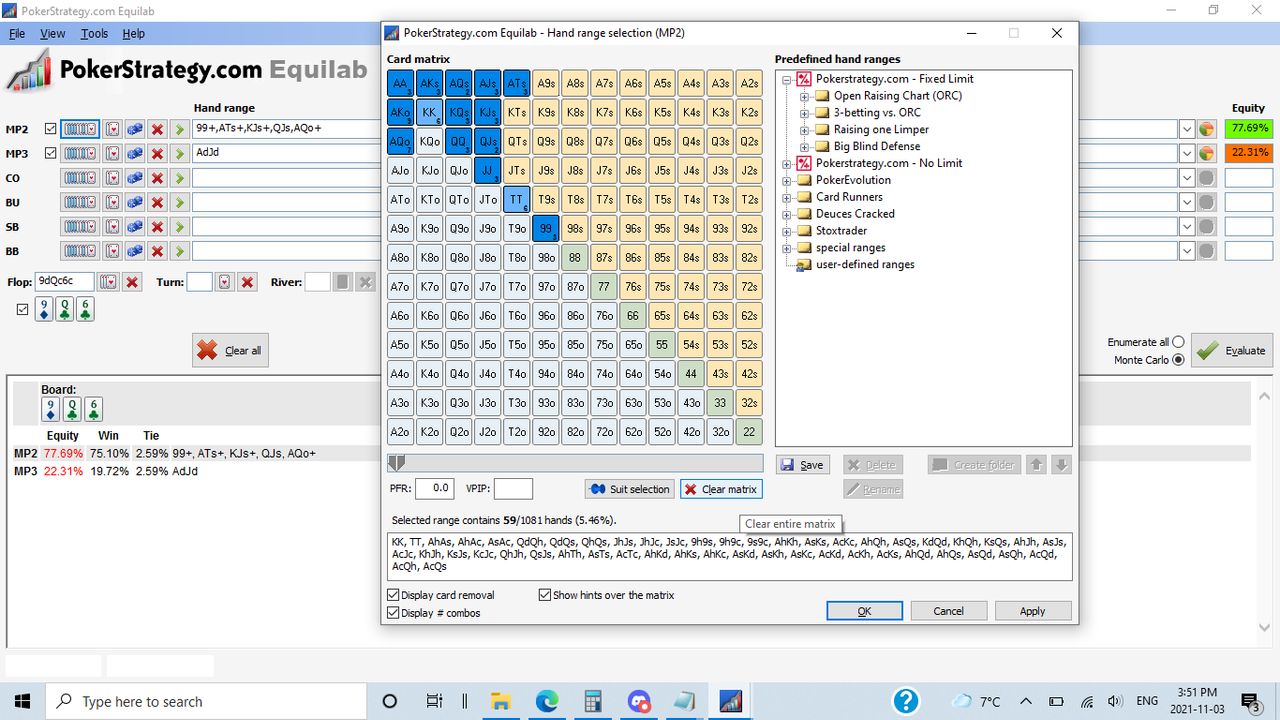Open the MP2 equity pie chart icon

pos(1206,129)
